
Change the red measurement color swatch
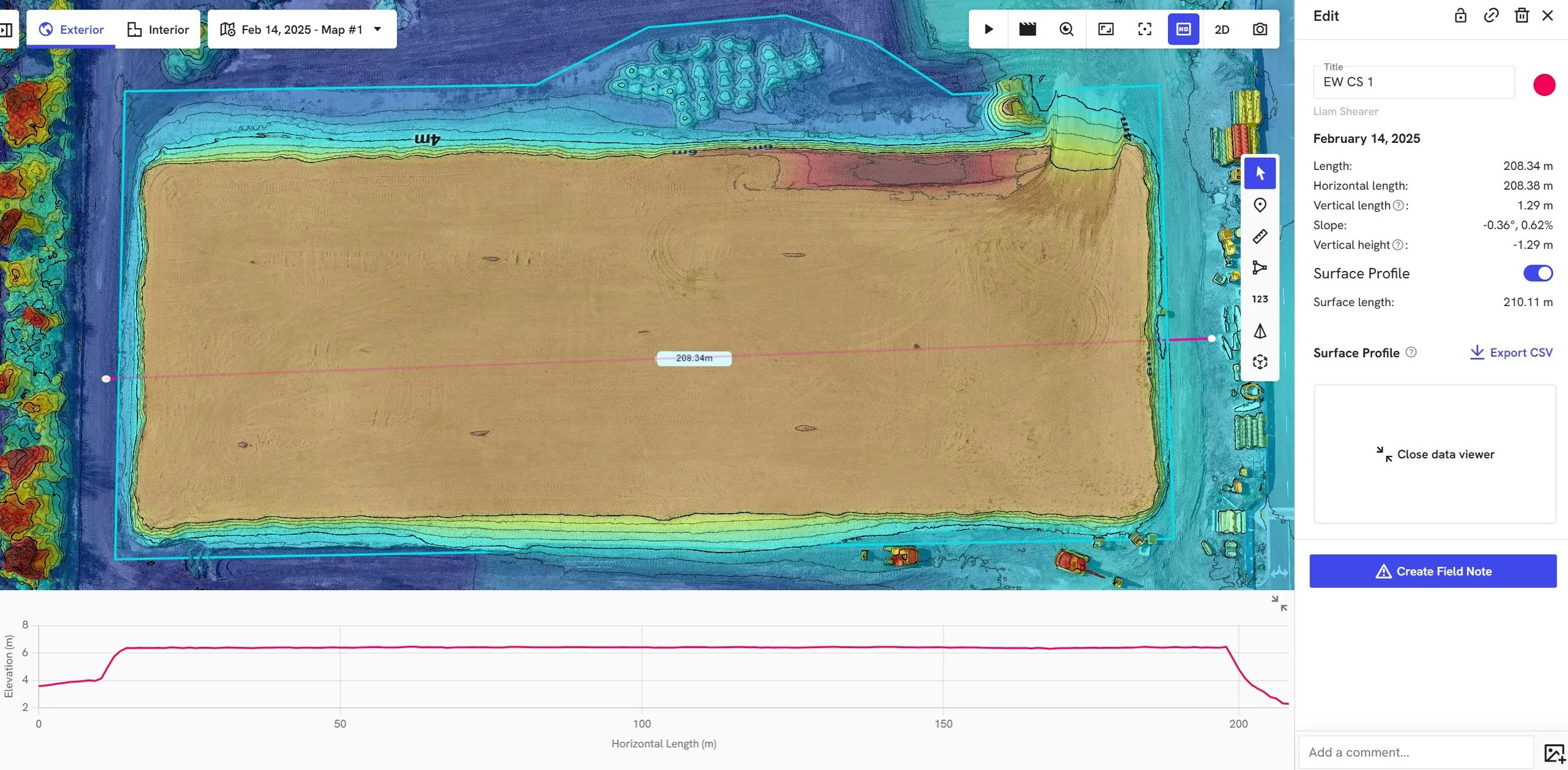pos(1545,85)
